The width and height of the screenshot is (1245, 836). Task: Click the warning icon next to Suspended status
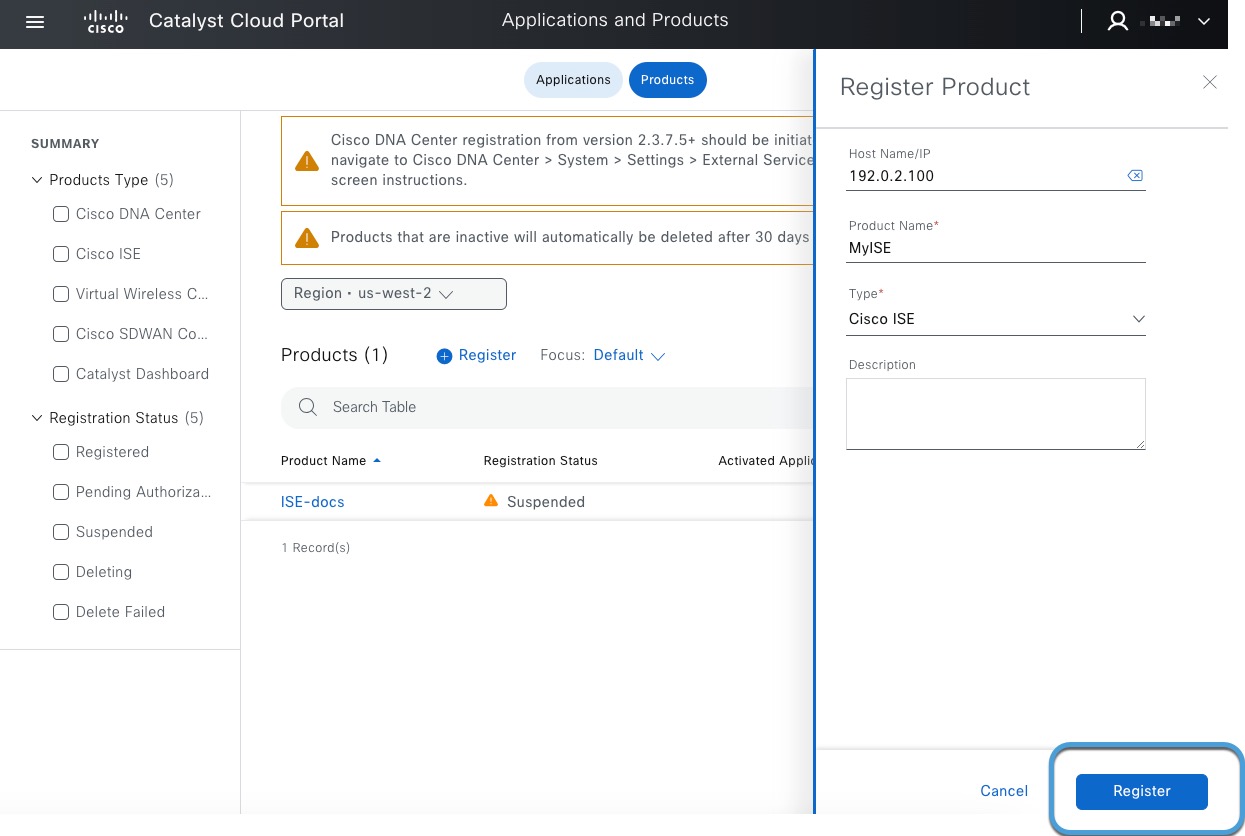click(x=491, y=501)
